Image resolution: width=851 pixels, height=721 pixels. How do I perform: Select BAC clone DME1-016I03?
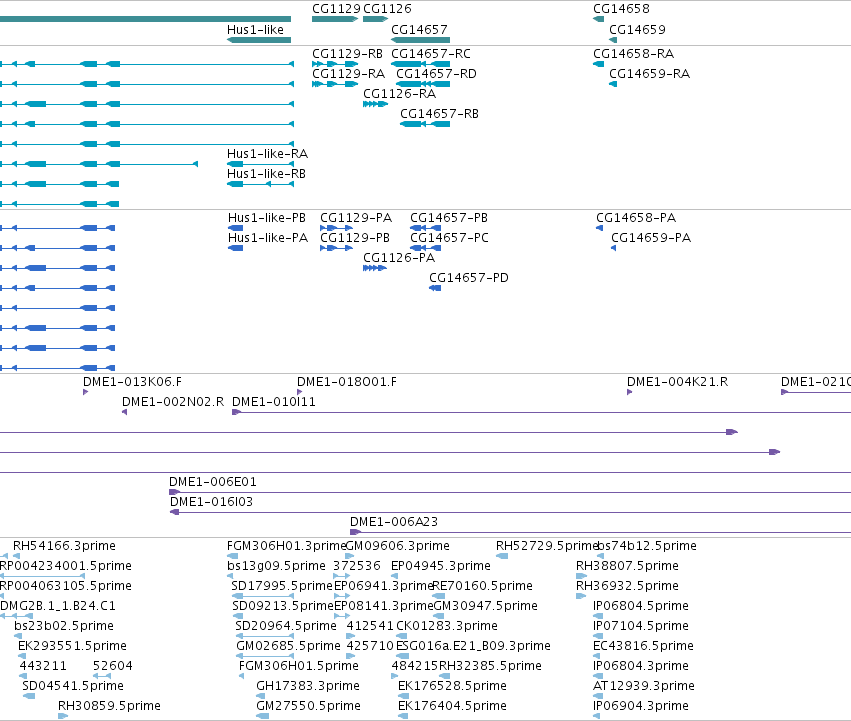tap(212, 502)
